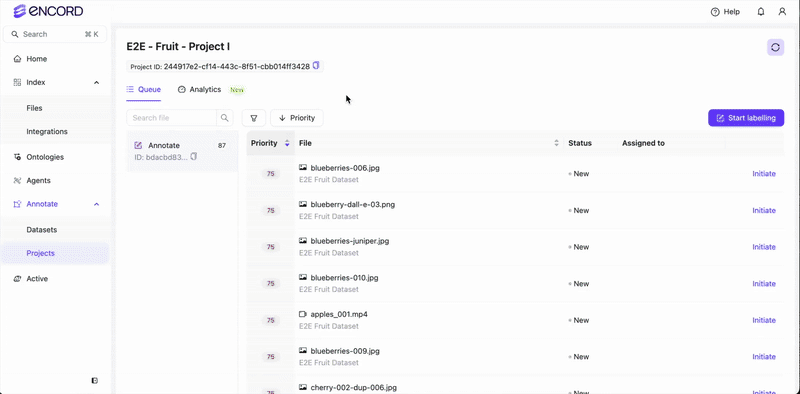Open Ontologies in the sidebar
This screenshot has height=394, width=800.
click(45, 157)
